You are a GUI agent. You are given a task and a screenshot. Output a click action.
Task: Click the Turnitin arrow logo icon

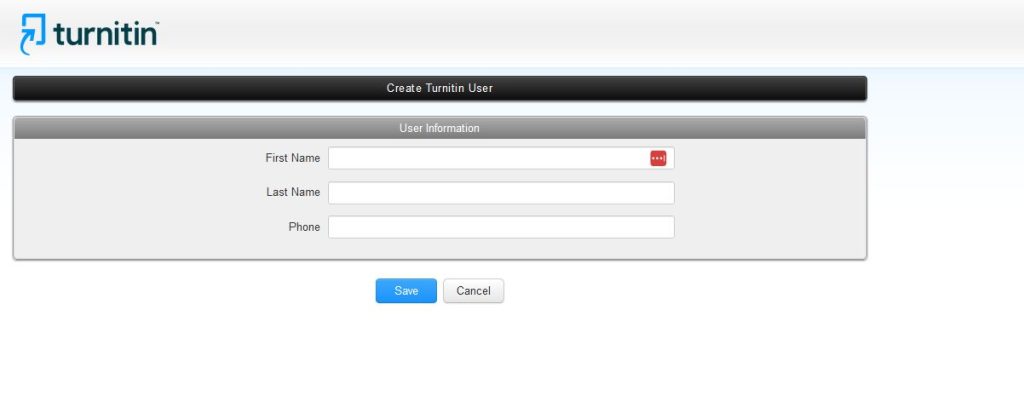[x=33, y=34]
